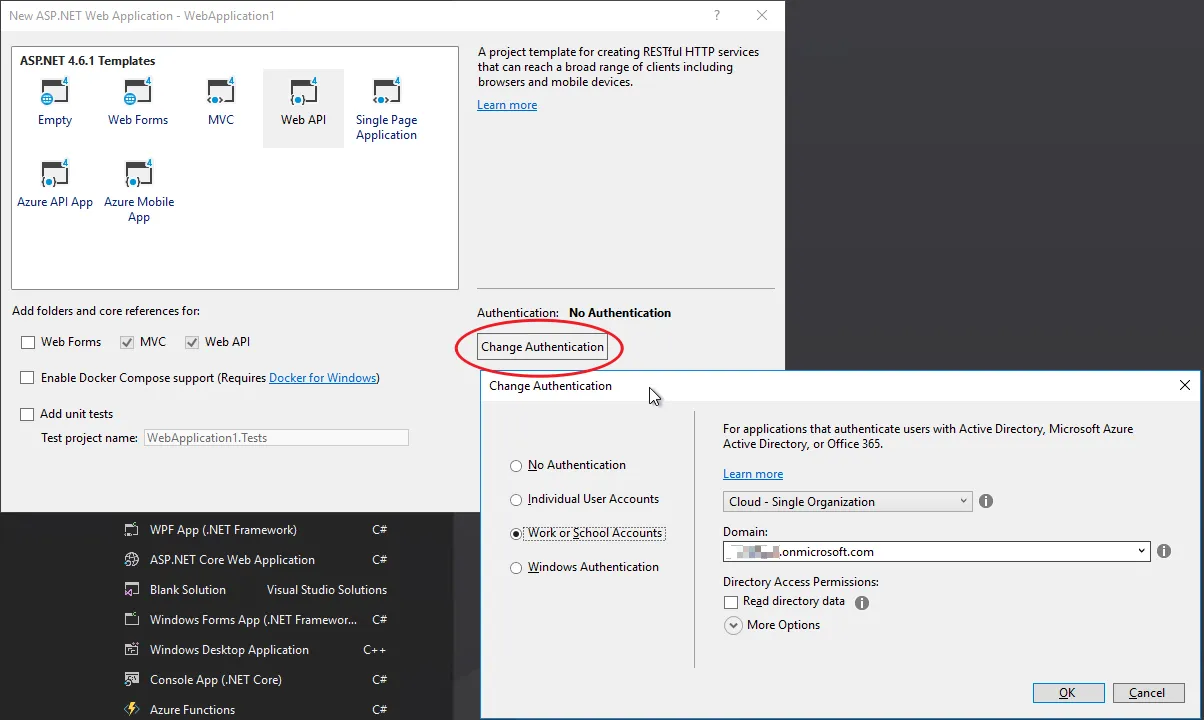This screenshot has height=720, width=1204.
Task: Pick the Web API template icon
Action: (x=303, y=93)
